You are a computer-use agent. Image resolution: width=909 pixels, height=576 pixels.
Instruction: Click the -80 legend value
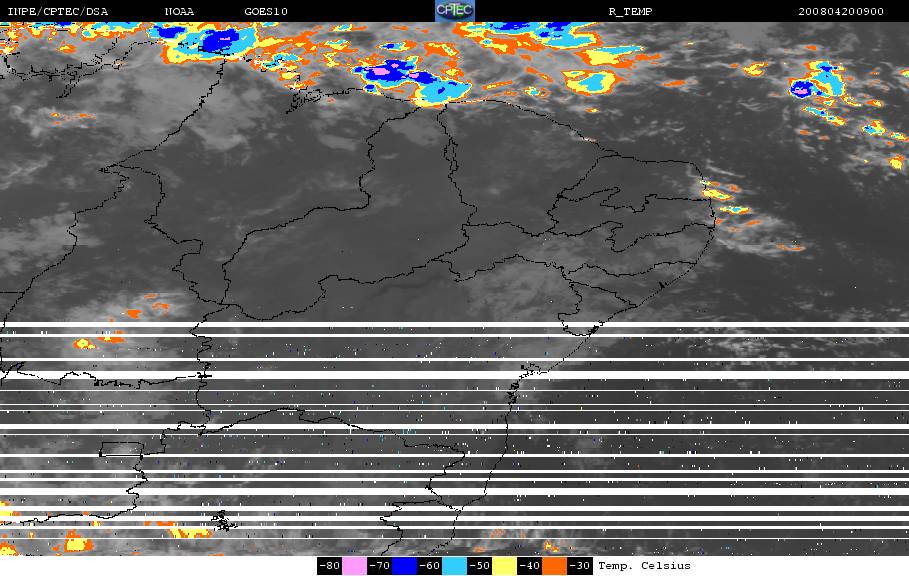[329, 566]
